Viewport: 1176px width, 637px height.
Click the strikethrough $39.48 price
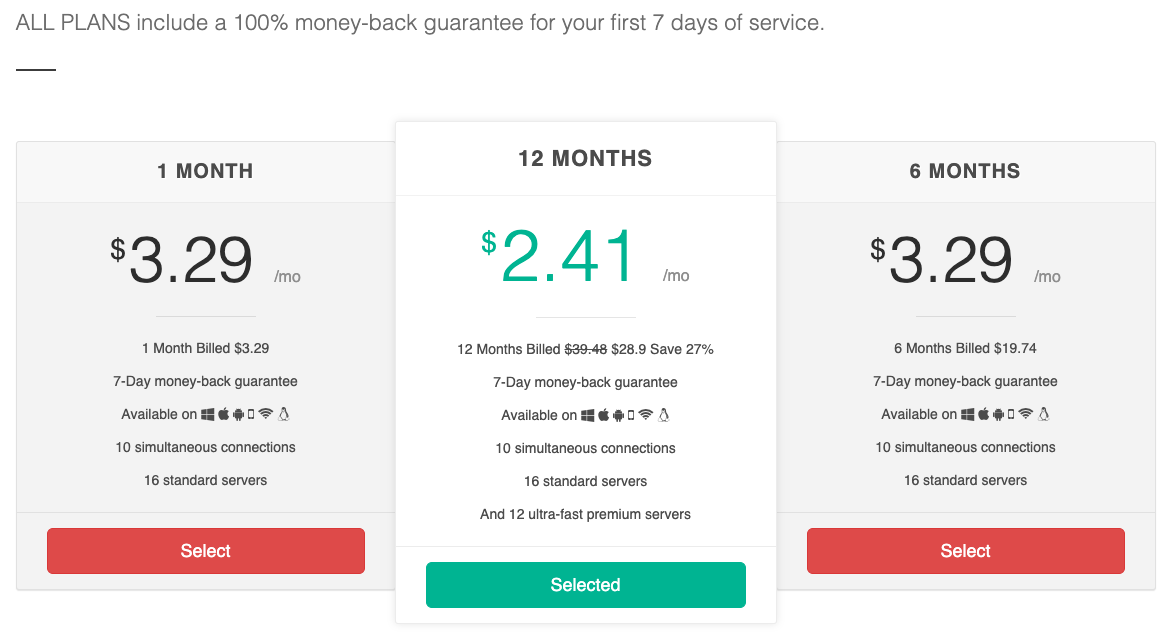[586, 349]
